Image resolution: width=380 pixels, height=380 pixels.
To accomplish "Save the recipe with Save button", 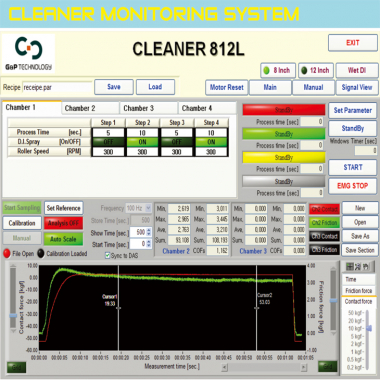I will tap(114, 87).
